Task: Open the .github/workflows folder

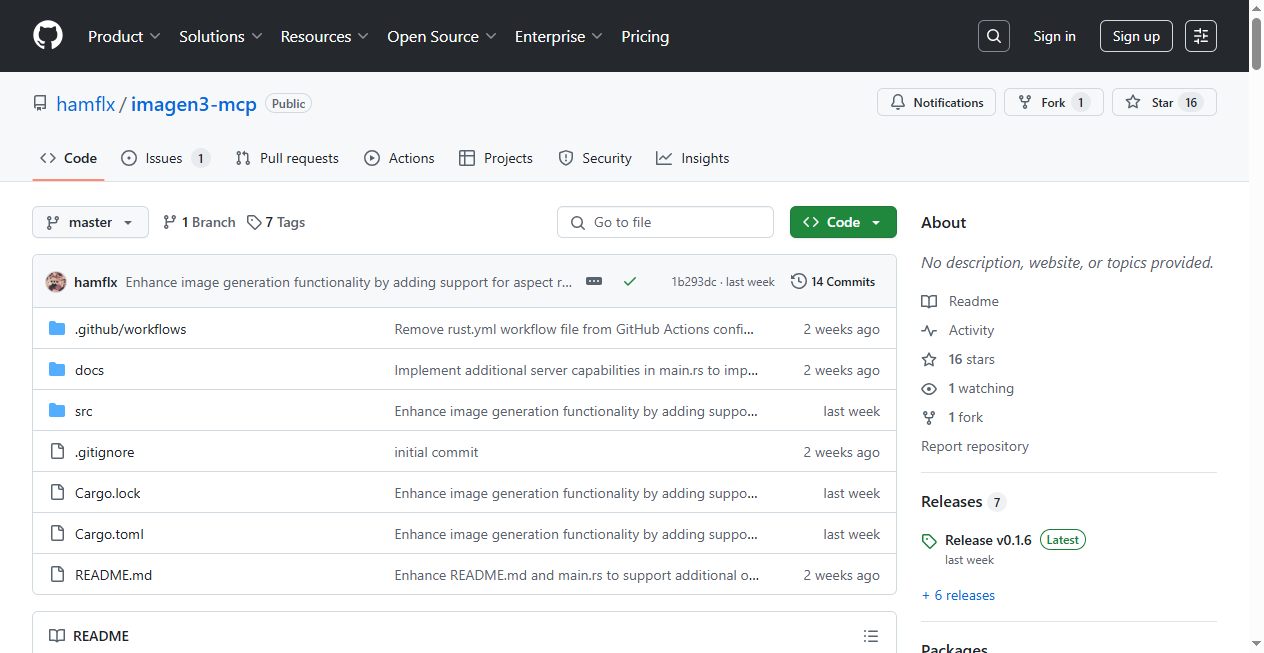Action: pos(130,329)
